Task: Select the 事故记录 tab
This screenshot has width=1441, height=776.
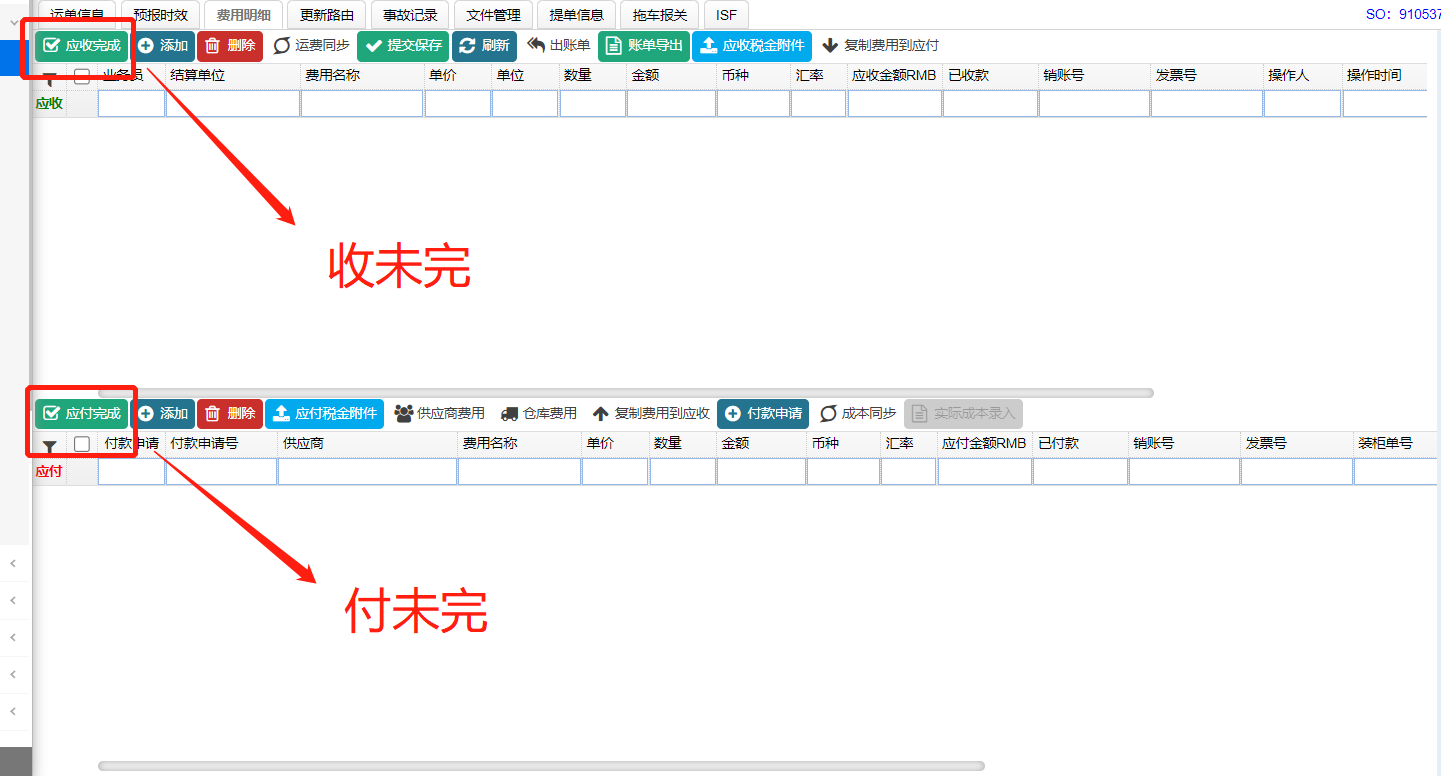Action: tap(410, 15)
